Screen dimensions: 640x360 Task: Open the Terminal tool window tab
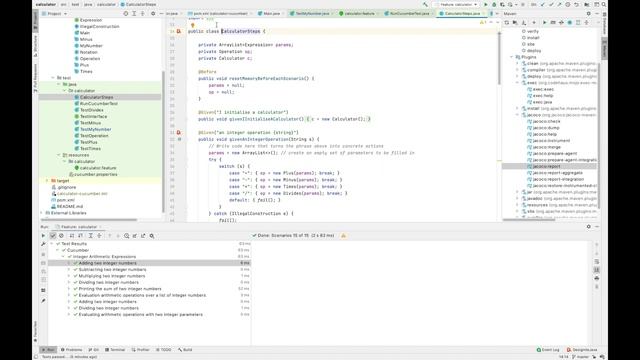pyautogui.click(x=115, y=350)
